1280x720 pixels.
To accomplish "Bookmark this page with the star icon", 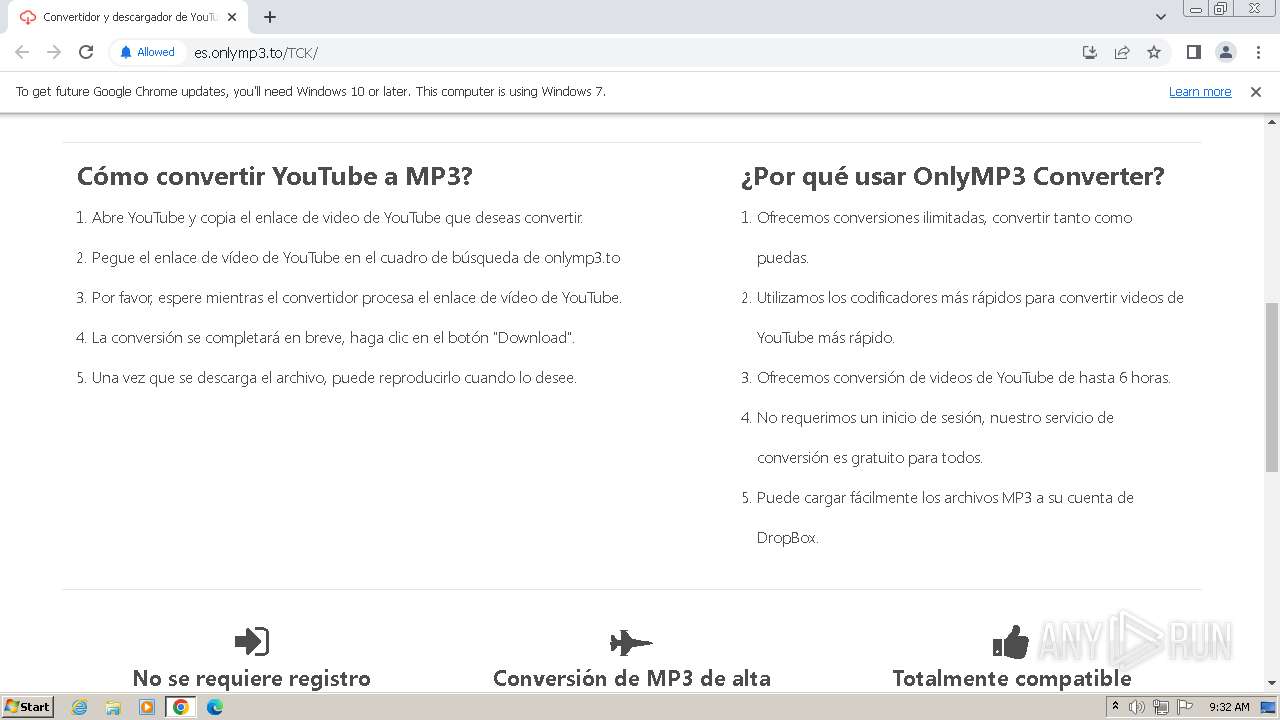I will pyautogui.click(x=1154, y=52).
